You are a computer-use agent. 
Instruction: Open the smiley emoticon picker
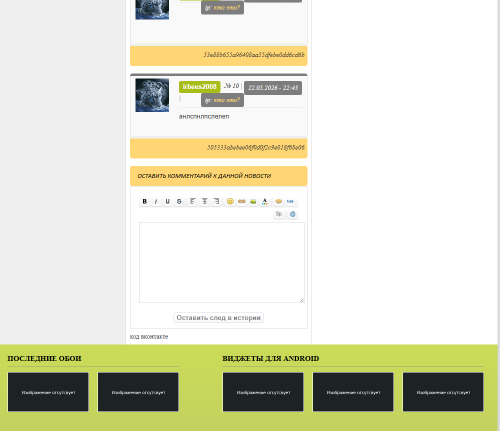click(x=230, y=201)
